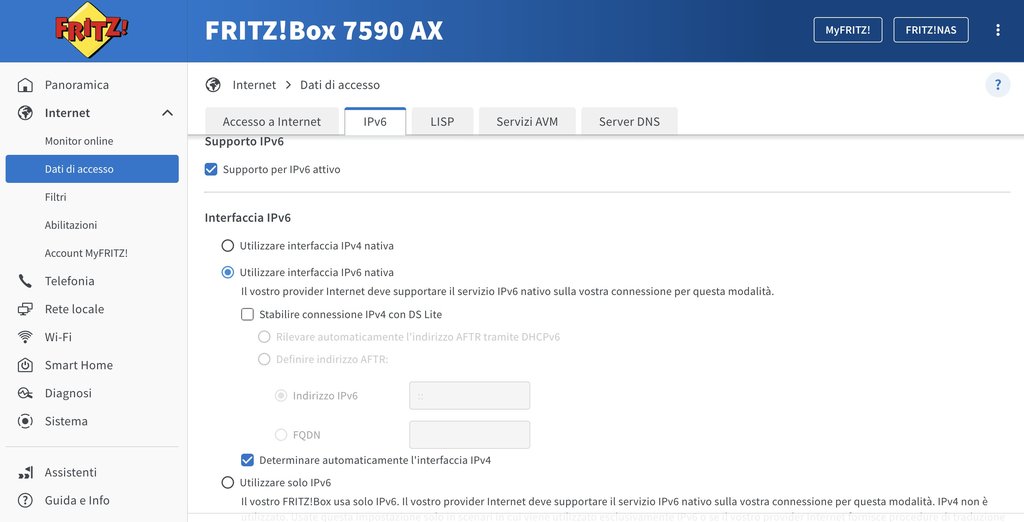Select Rilevare automaticamente l'indirizzo AFTR radio
Screen dimensions: 1024x522
coord(264,336)
